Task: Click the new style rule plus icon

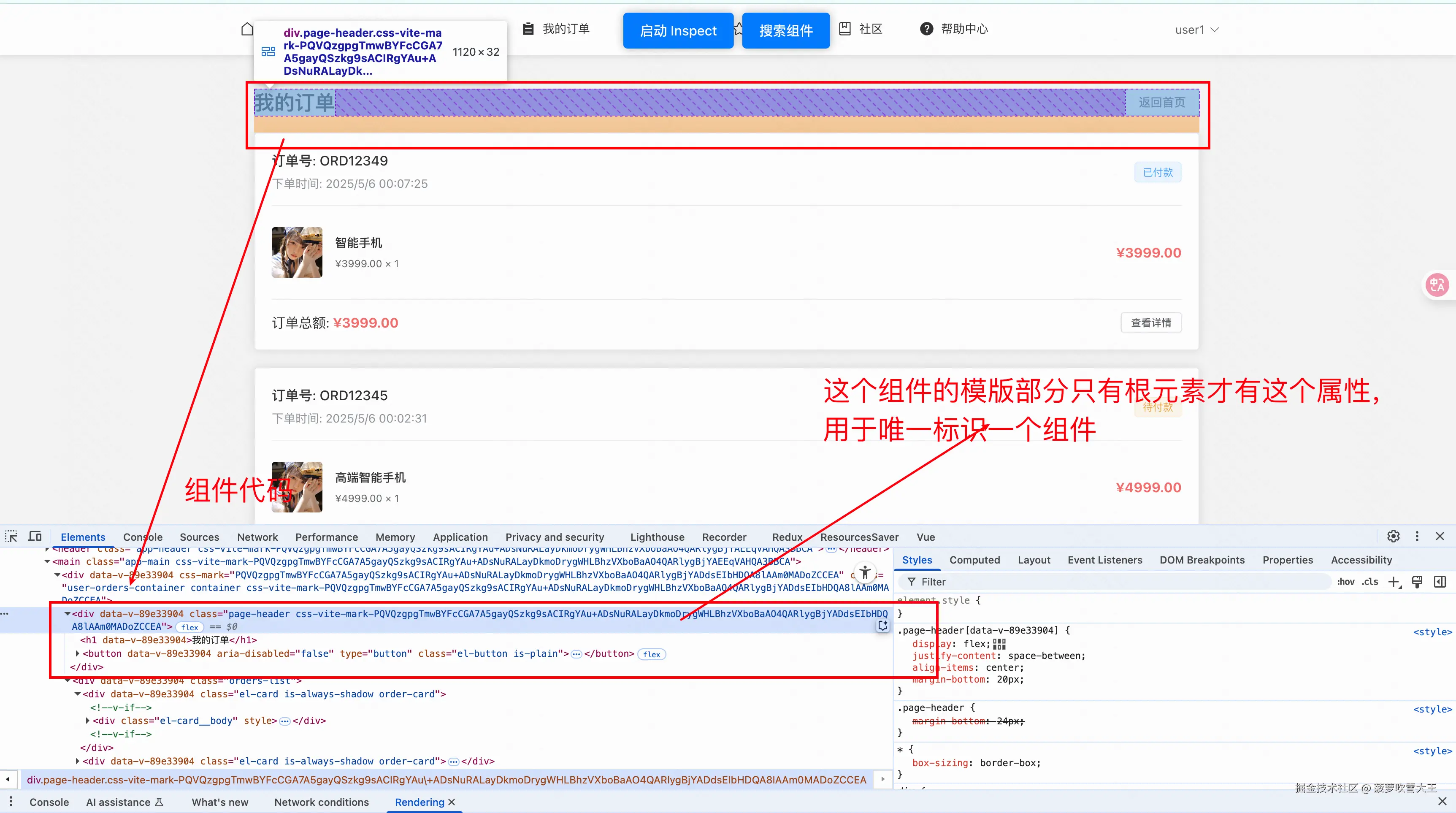Action: tap(1394, 582)
